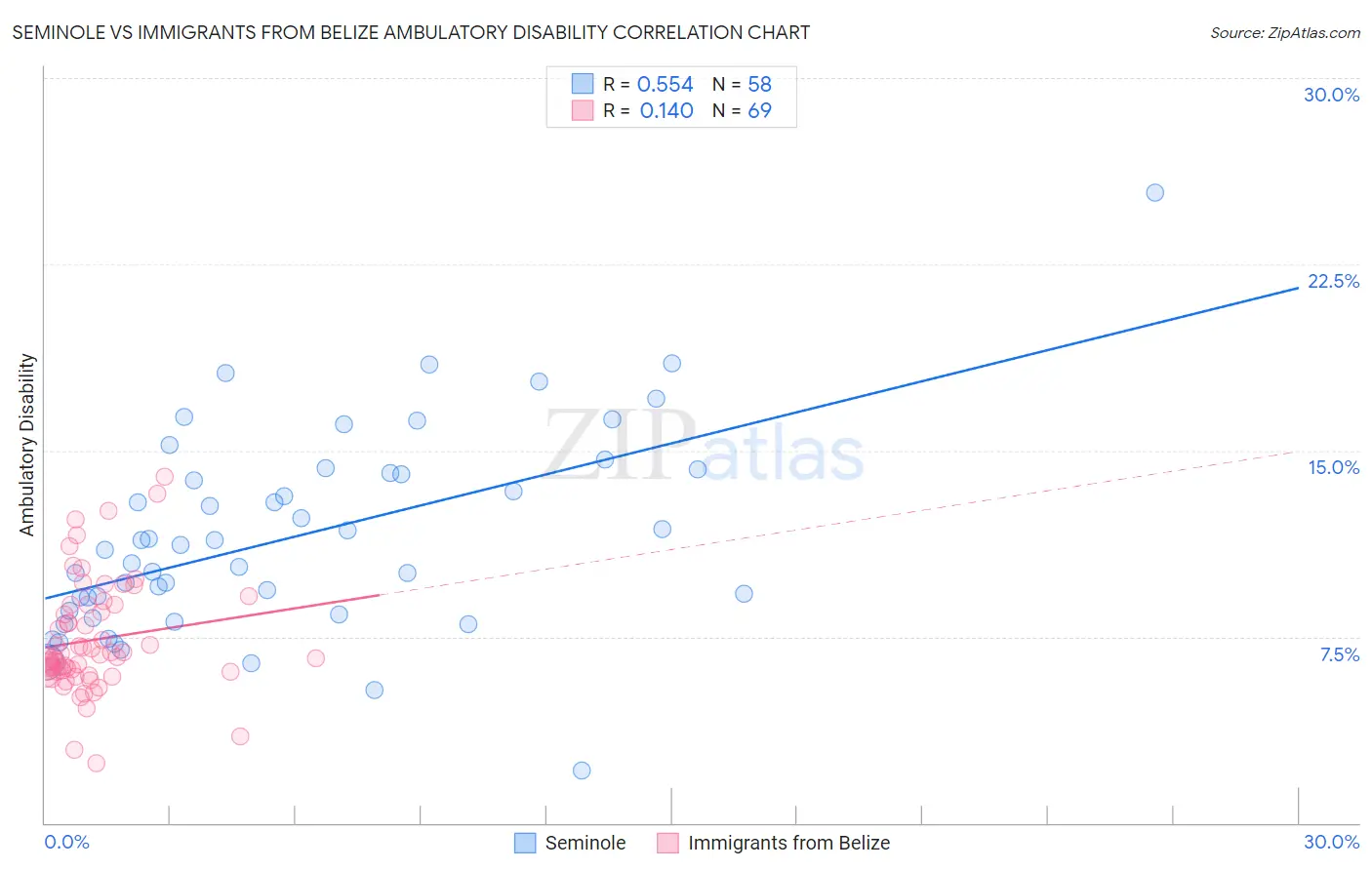Click the 7.5% y-axis tick label

tap(1339, 654)
